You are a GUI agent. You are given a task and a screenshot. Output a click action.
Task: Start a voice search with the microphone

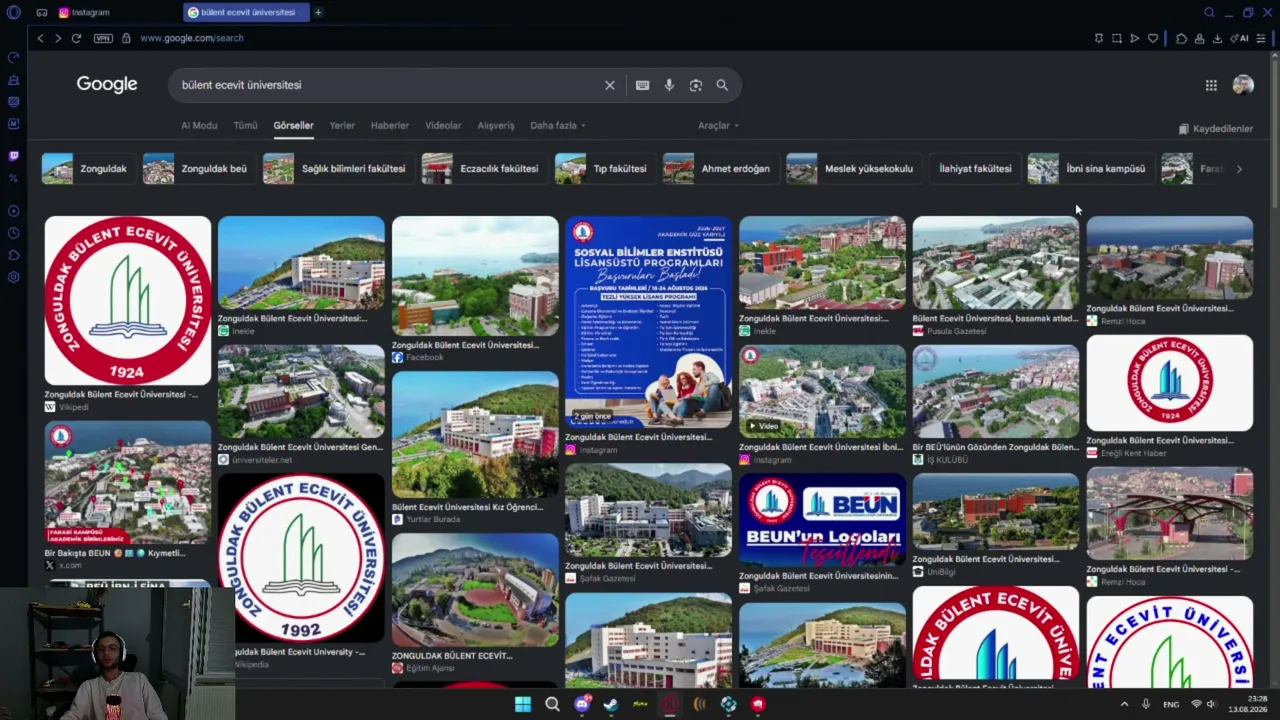click(669, 85)
